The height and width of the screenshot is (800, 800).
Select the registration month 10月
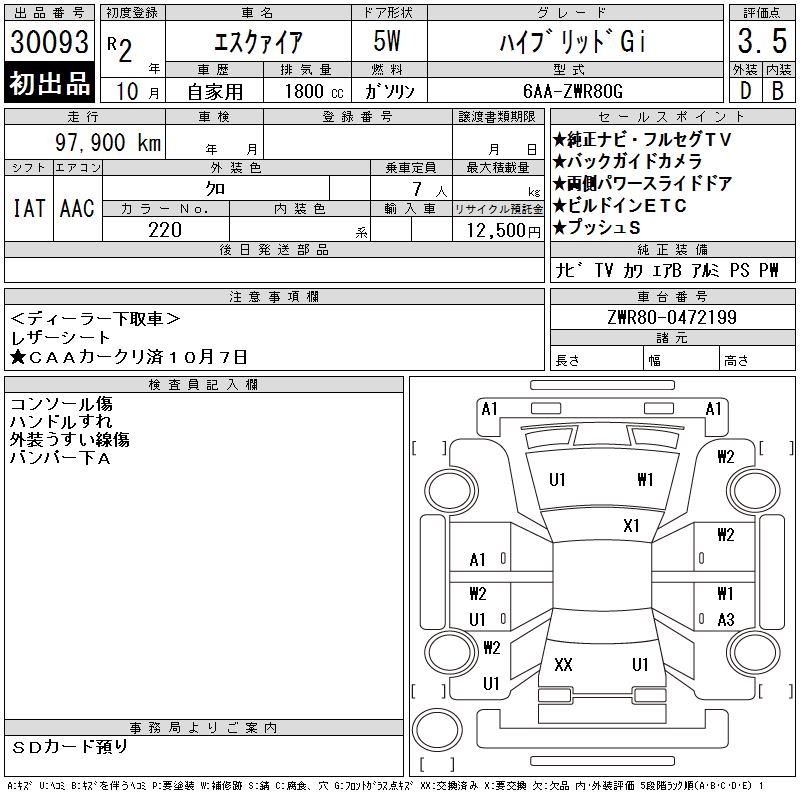[137, 92]
